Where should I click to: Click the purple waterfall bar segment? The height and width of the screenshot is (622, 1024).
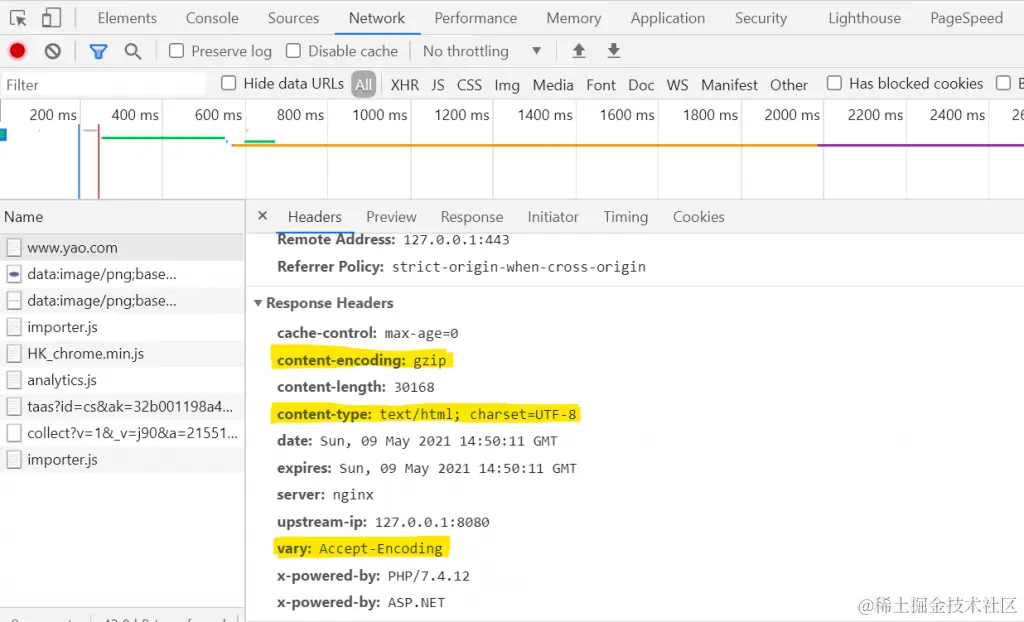(x=921, y=145)
